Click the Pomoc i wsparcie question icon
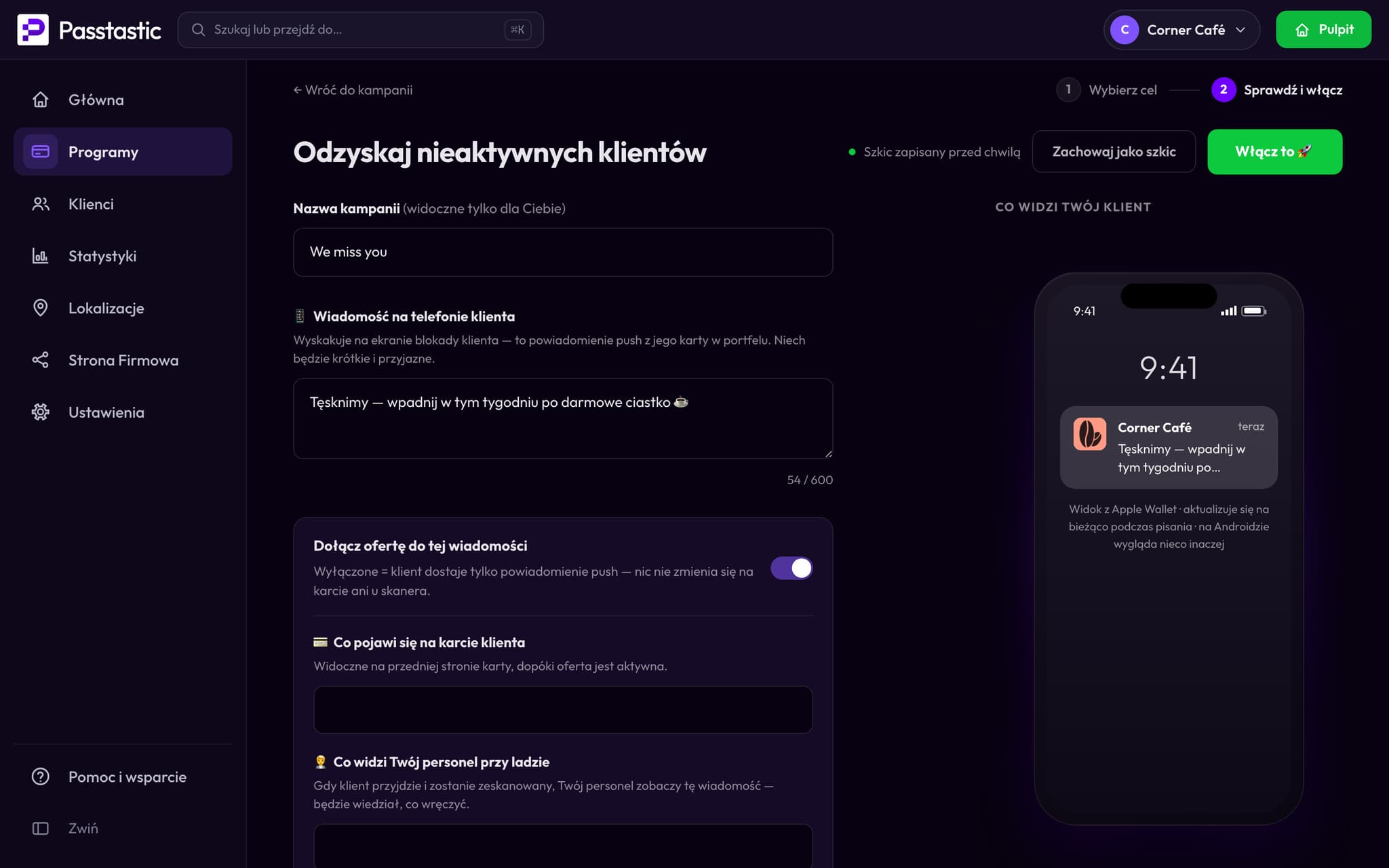The height and width of the screenshot is (868, 1389). (41, 776)
